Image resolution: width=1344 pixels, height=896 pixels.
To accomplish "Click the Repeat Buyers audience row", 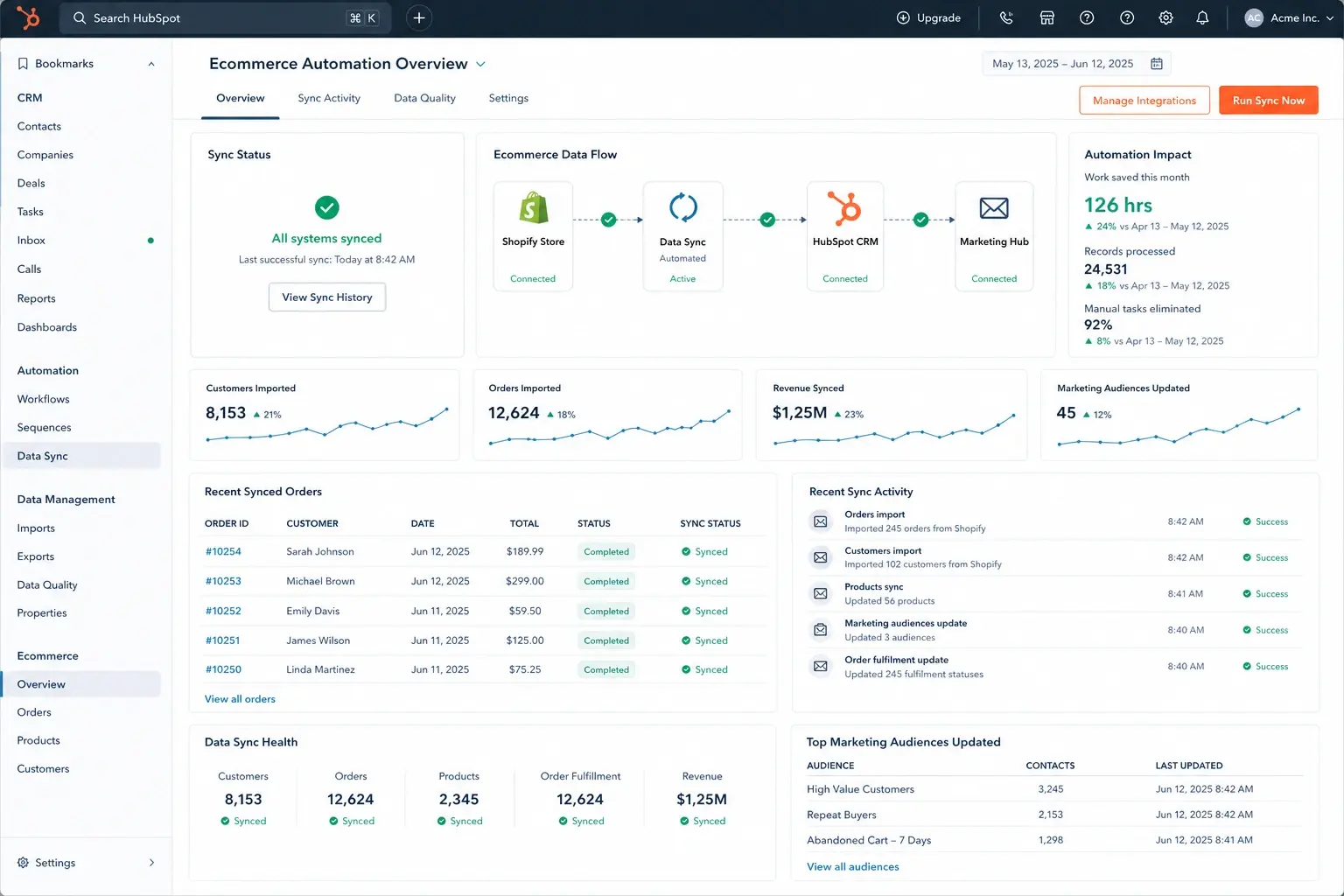I will [1054, 815].
